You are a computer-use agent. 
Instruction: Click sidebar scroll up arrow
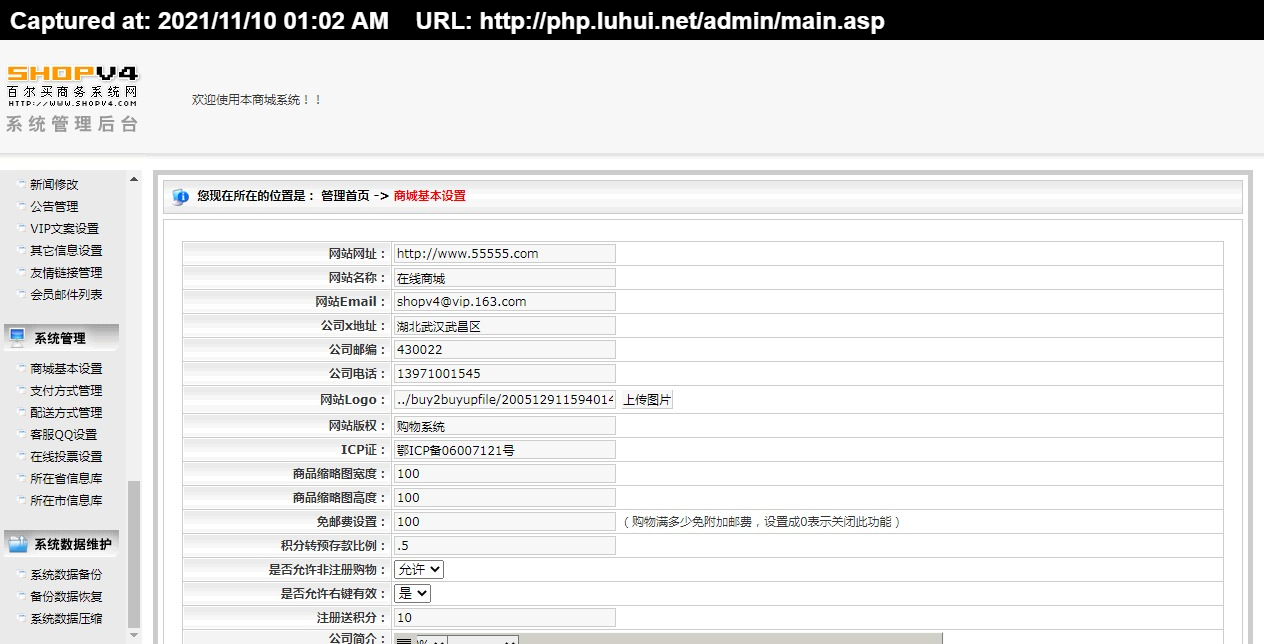click(x=134, y=179)
